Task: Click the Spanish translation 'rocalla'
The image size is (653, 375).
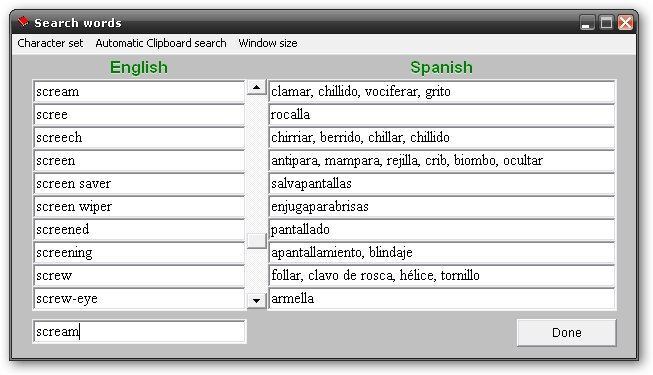Action: (x=441, y=115)
